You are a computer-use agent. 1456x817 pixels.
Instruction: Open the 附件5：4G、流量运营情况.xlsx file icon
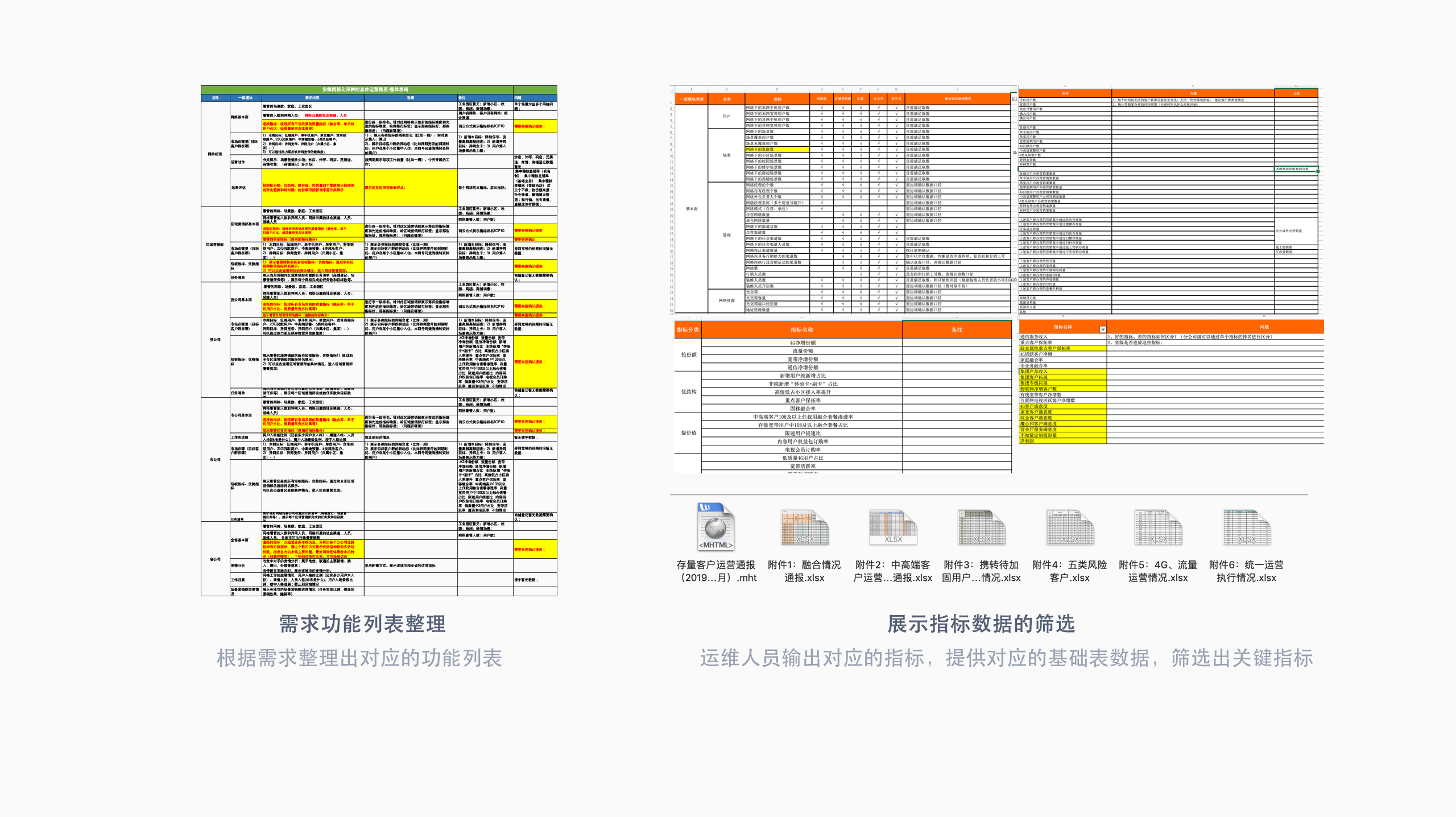tap(1158, 527)
